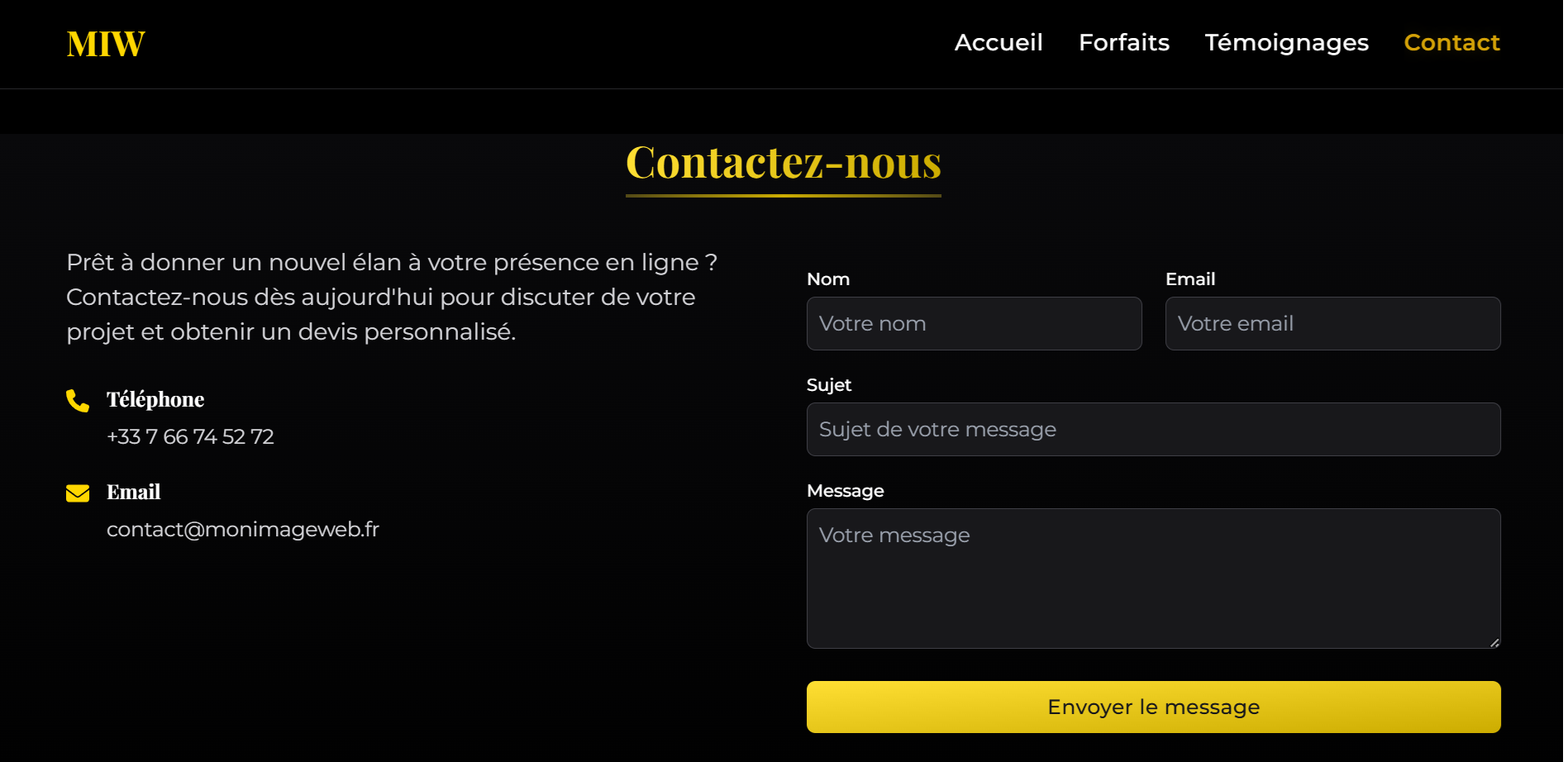Click the Message field label
This screenshot has width=1568, height=762.
point(845,491)
